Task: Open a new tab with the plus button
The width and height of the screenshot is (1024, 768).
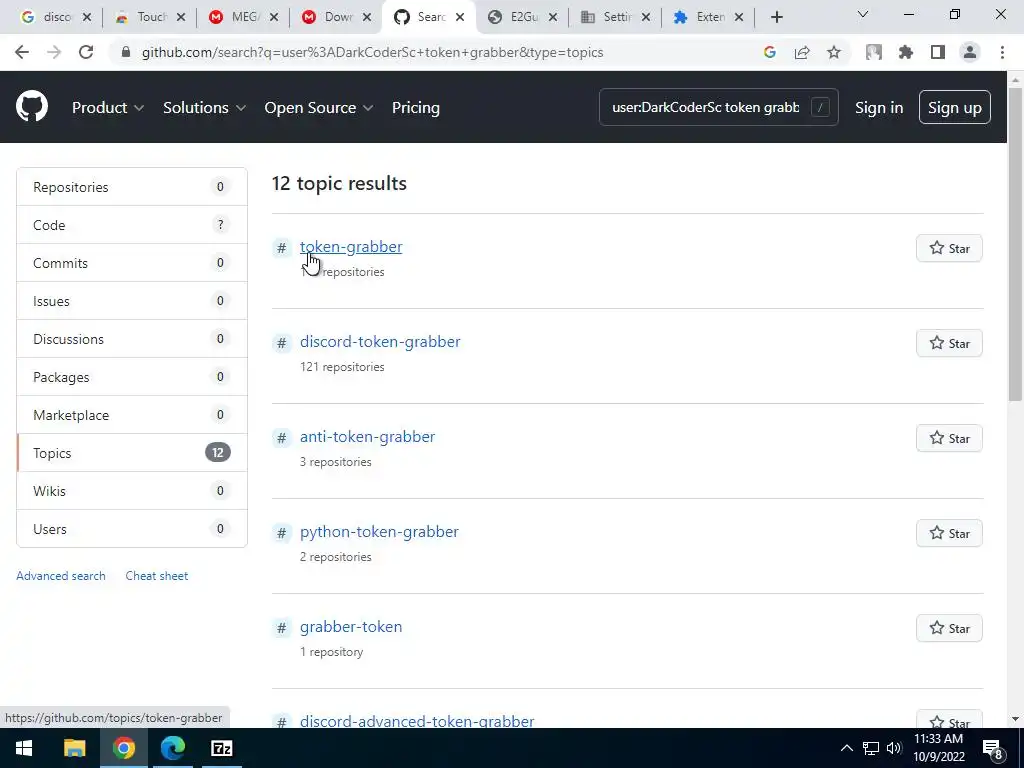Action: click(776, 17)
